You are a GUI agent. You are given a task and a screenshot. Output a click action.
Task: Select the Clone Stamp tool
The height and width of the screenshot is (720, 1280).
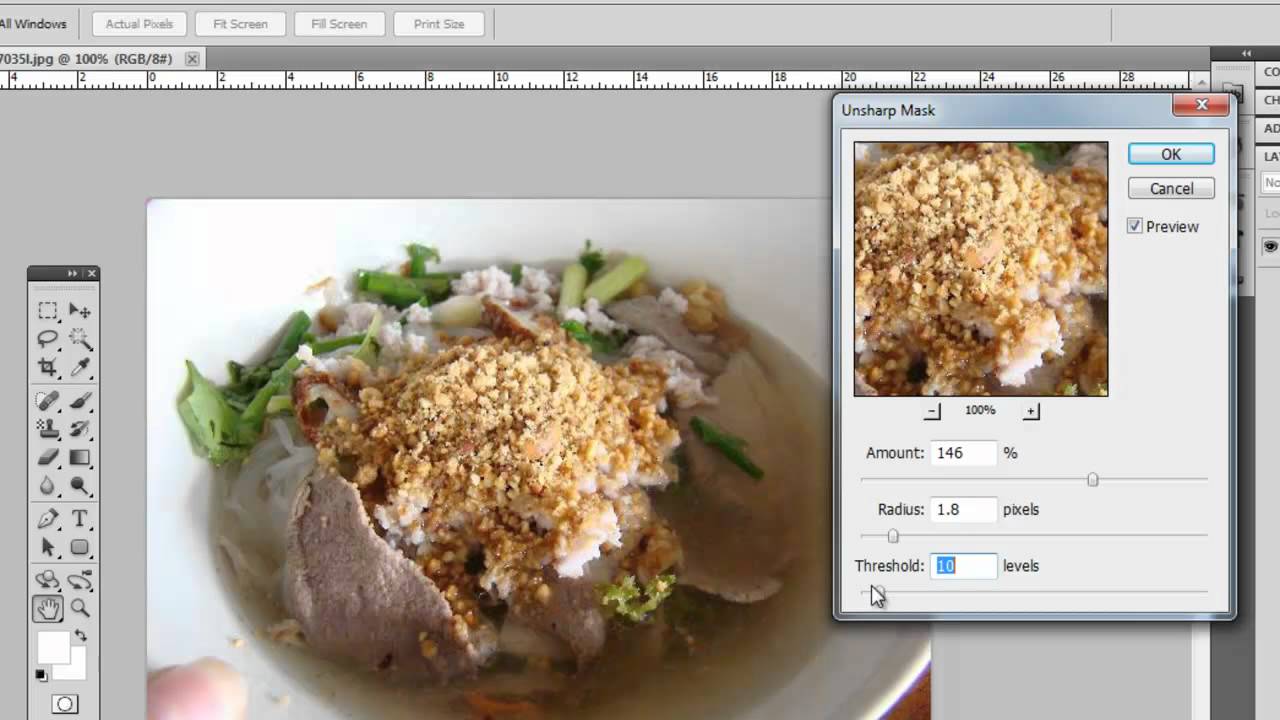coord(47,429)
